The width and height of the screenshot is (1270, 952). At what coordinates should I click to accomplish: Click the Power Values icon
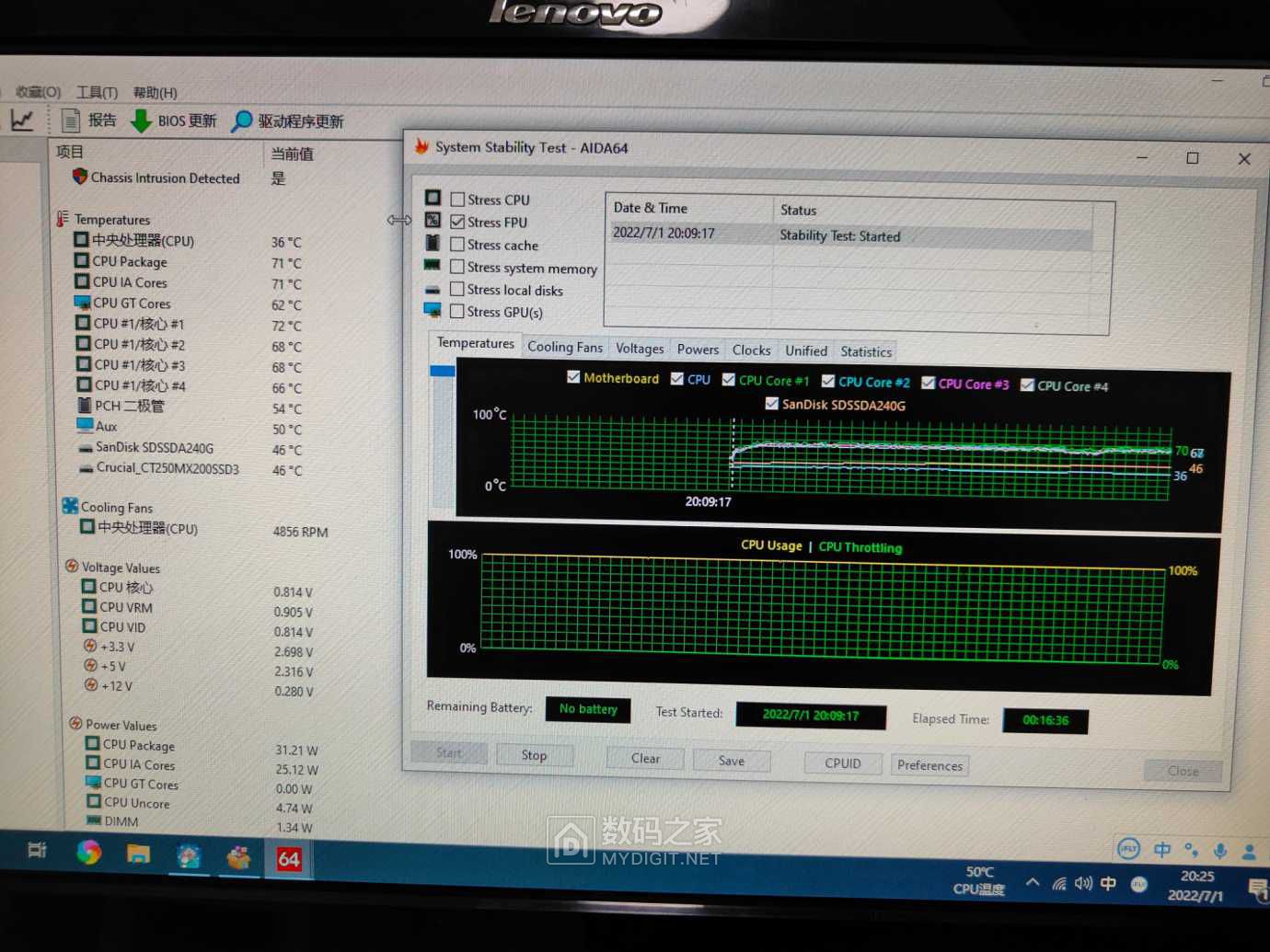tap(75, 724)
